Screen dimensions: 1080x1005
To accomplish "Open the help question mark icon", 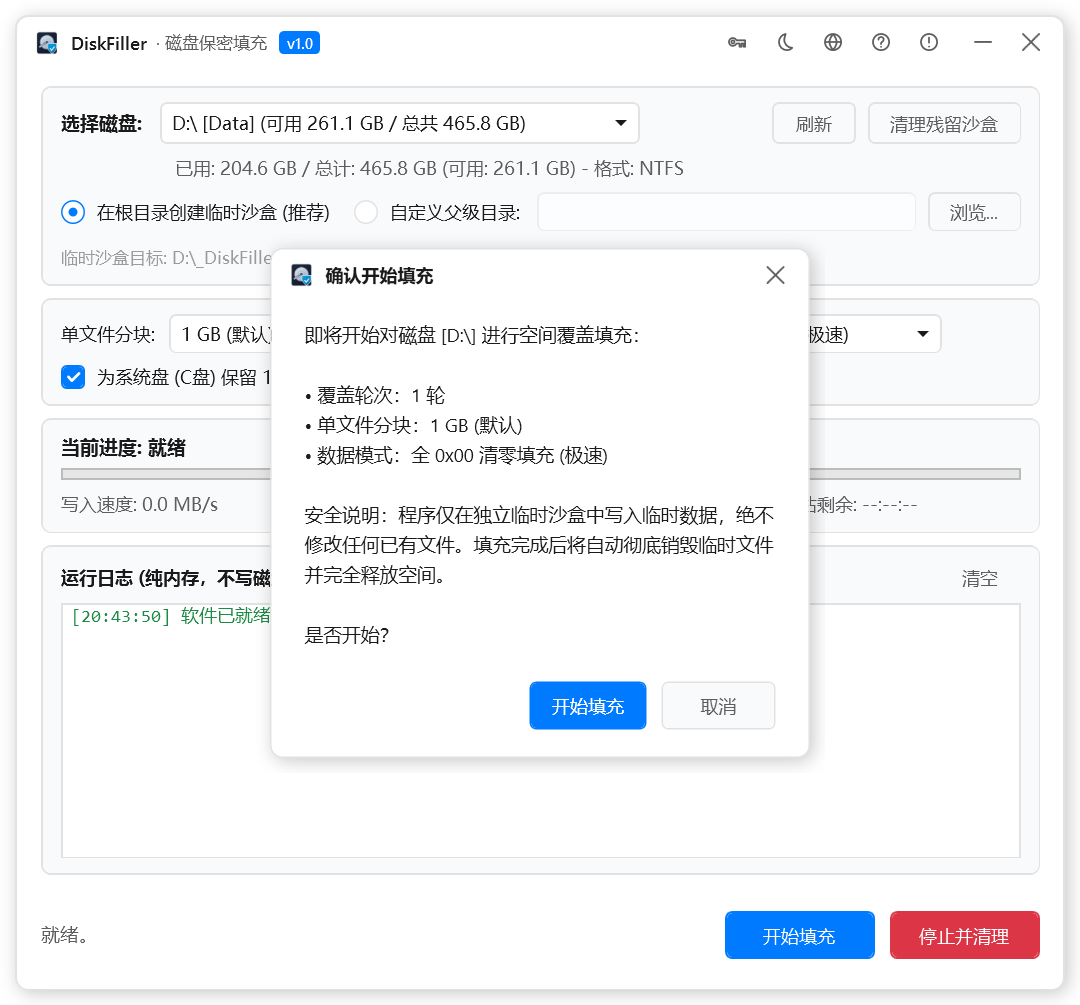I will [881, 43].
